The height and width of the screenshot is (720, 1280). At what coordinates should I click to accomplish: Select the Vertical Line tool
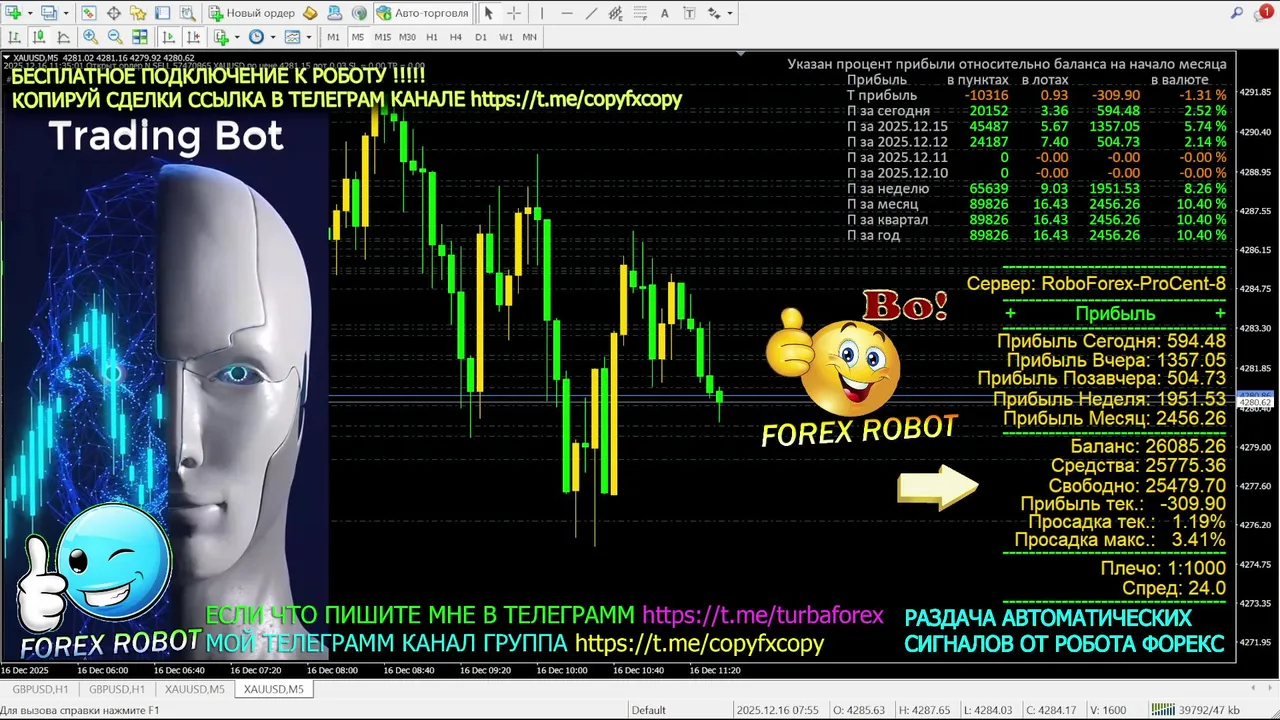(542, 13)
